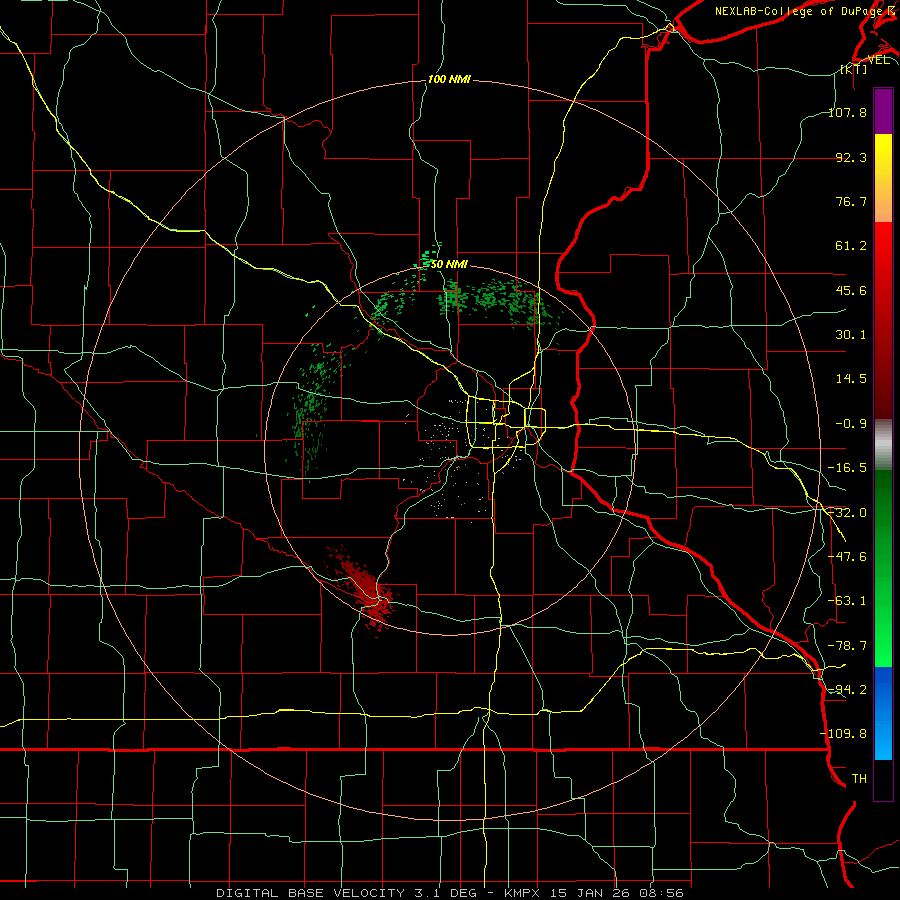900x900 pixels.
Task: Click the VEL label above the color scale
Action: coord(879,60)
